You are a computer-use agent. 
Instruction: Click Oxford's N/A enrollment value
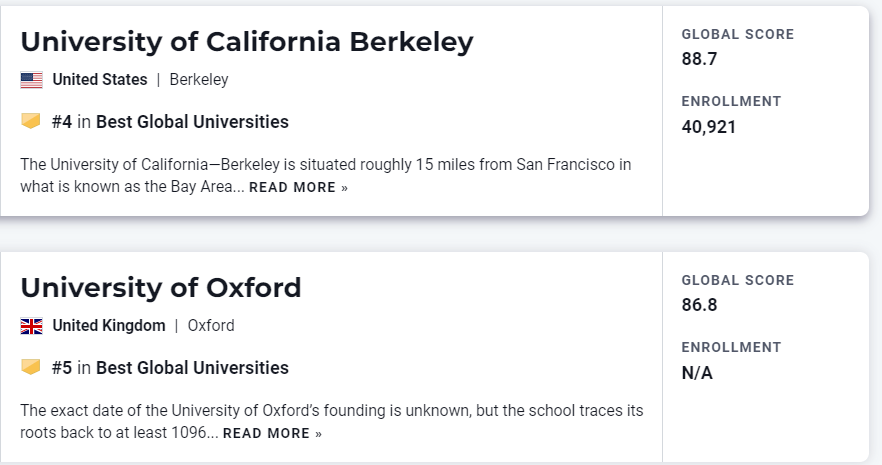697,373
